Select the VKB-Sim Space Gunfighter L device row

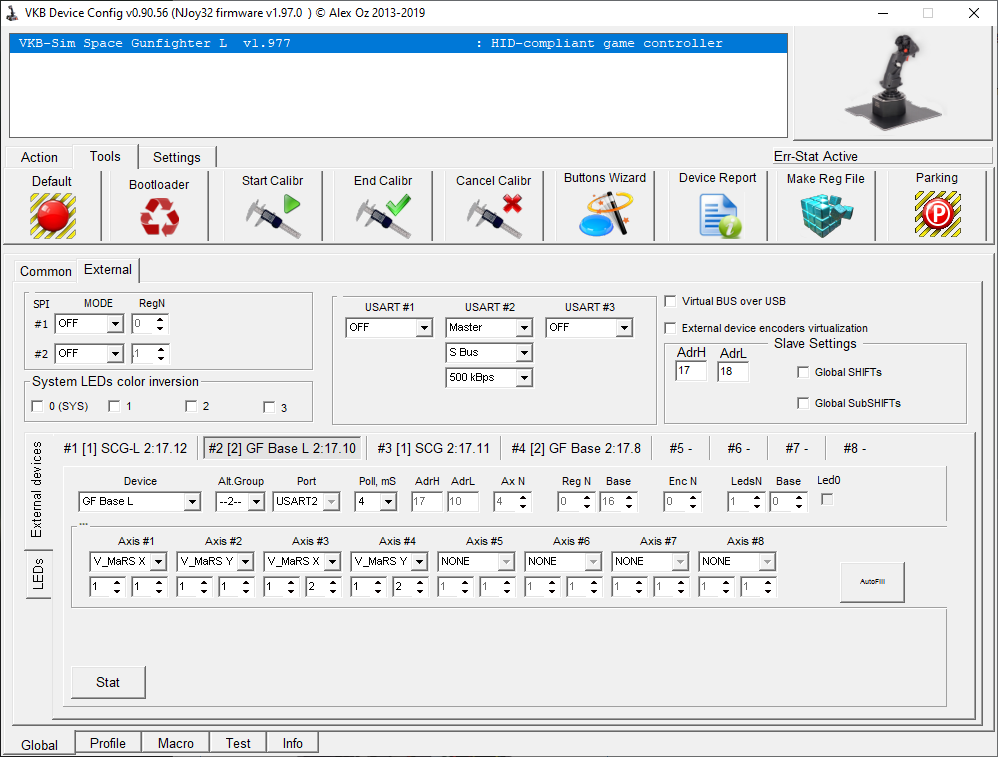point(398,43)
